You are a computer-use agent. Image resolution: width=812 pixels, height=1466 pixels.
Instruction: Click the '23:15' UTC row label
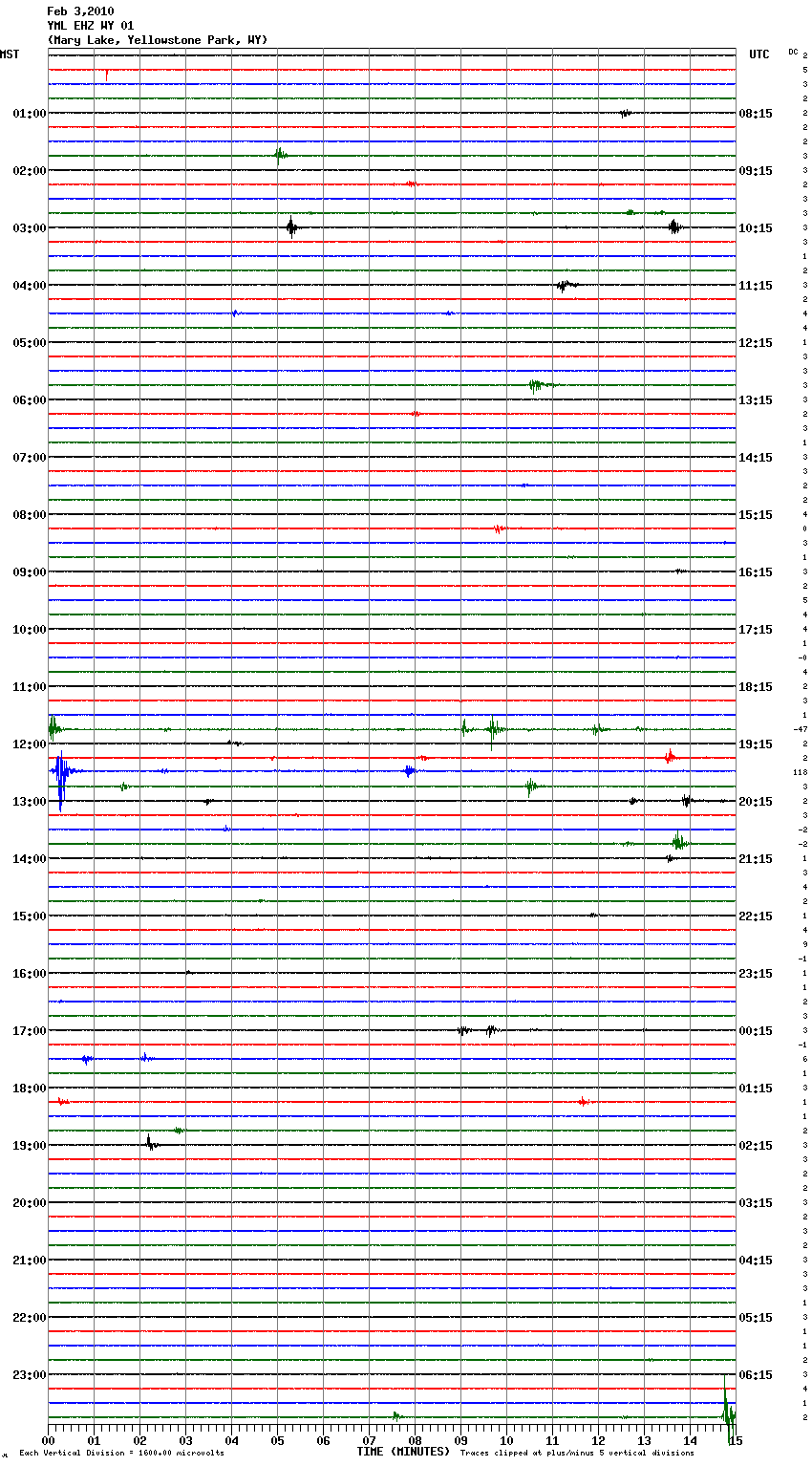[756, 974]
